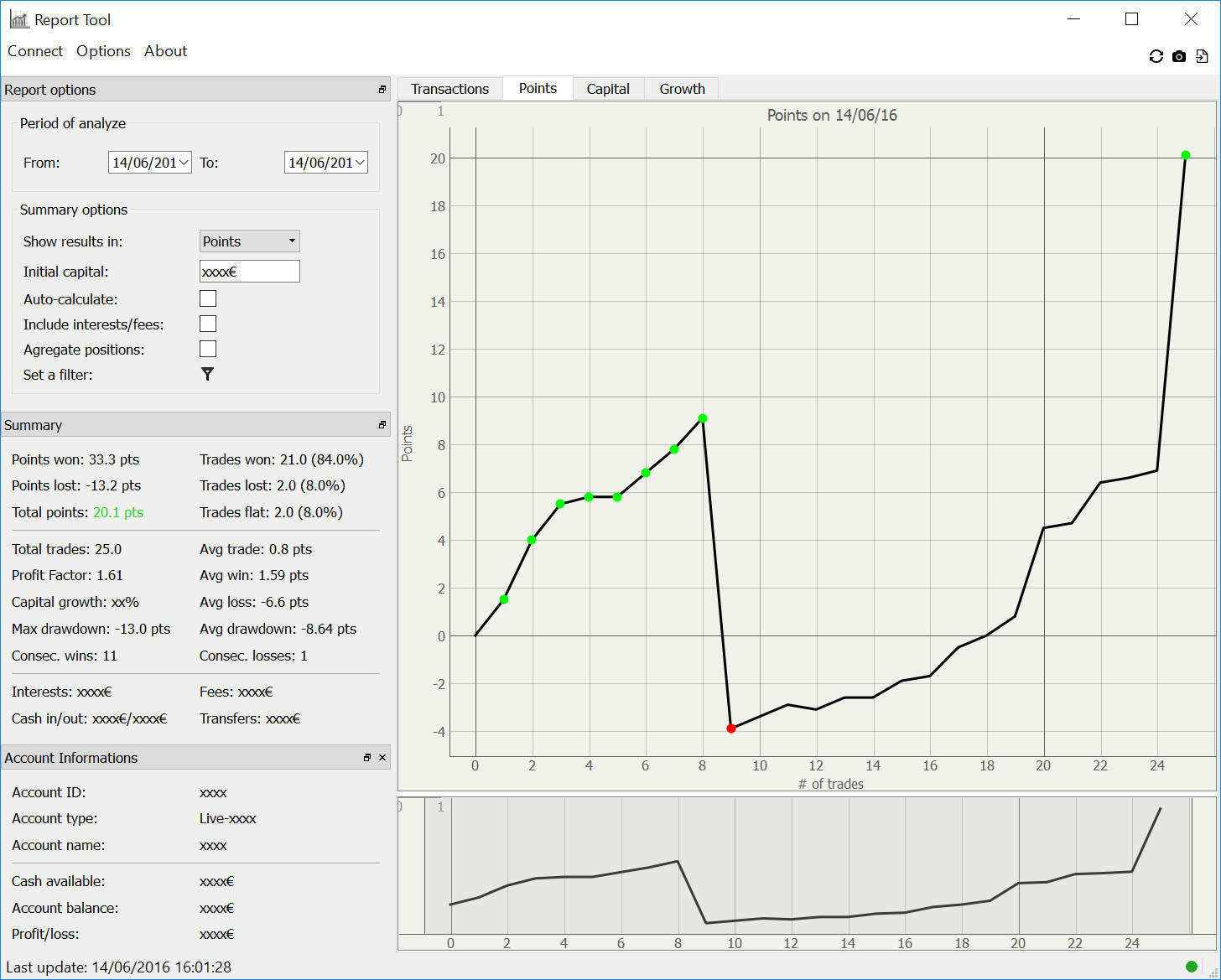Switch to the Transactions tab
The width and height of the screenshot is (1221, 980).
[449, 89]
